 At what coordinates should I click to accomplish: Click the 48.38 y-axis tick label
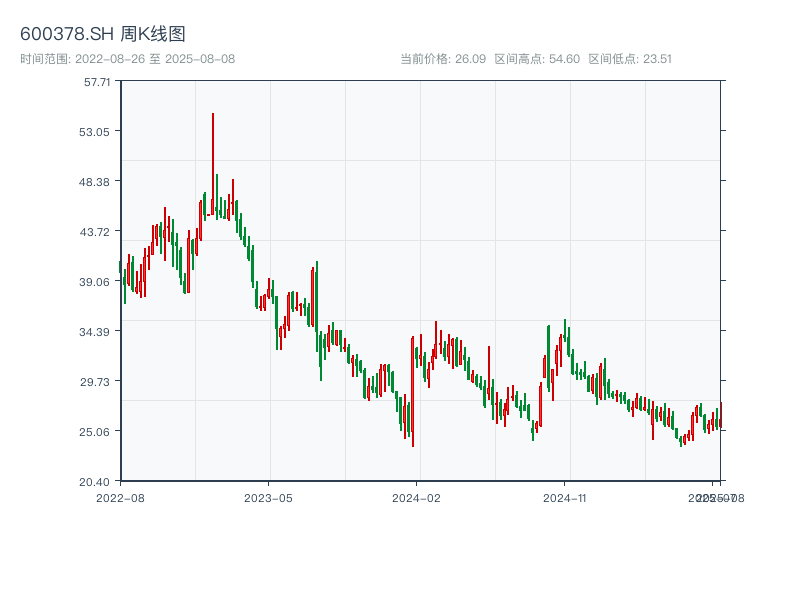pyautogui.click(x=97, y=182)
